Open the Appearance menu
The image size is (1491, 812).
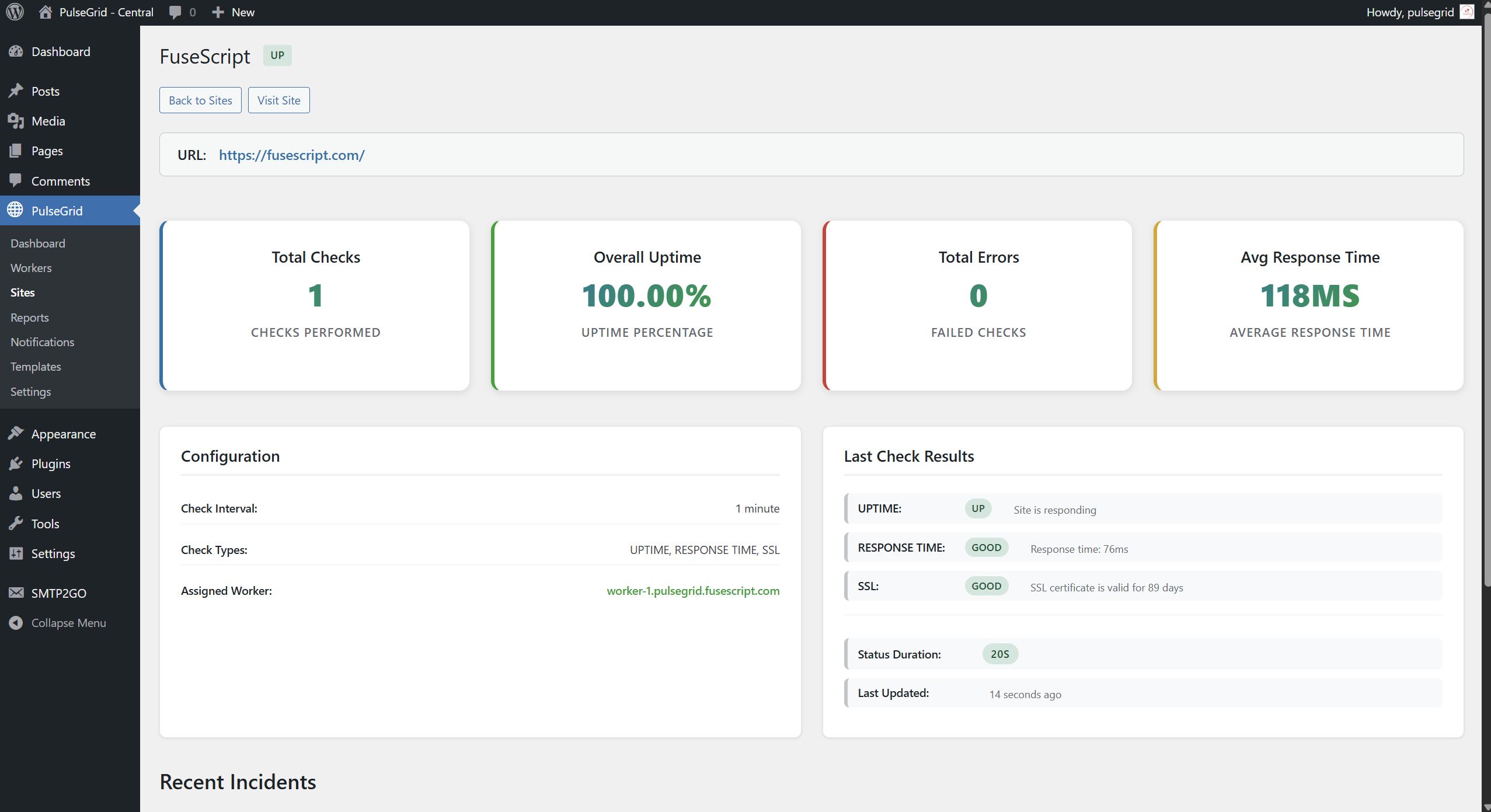(x=63, y=434)
